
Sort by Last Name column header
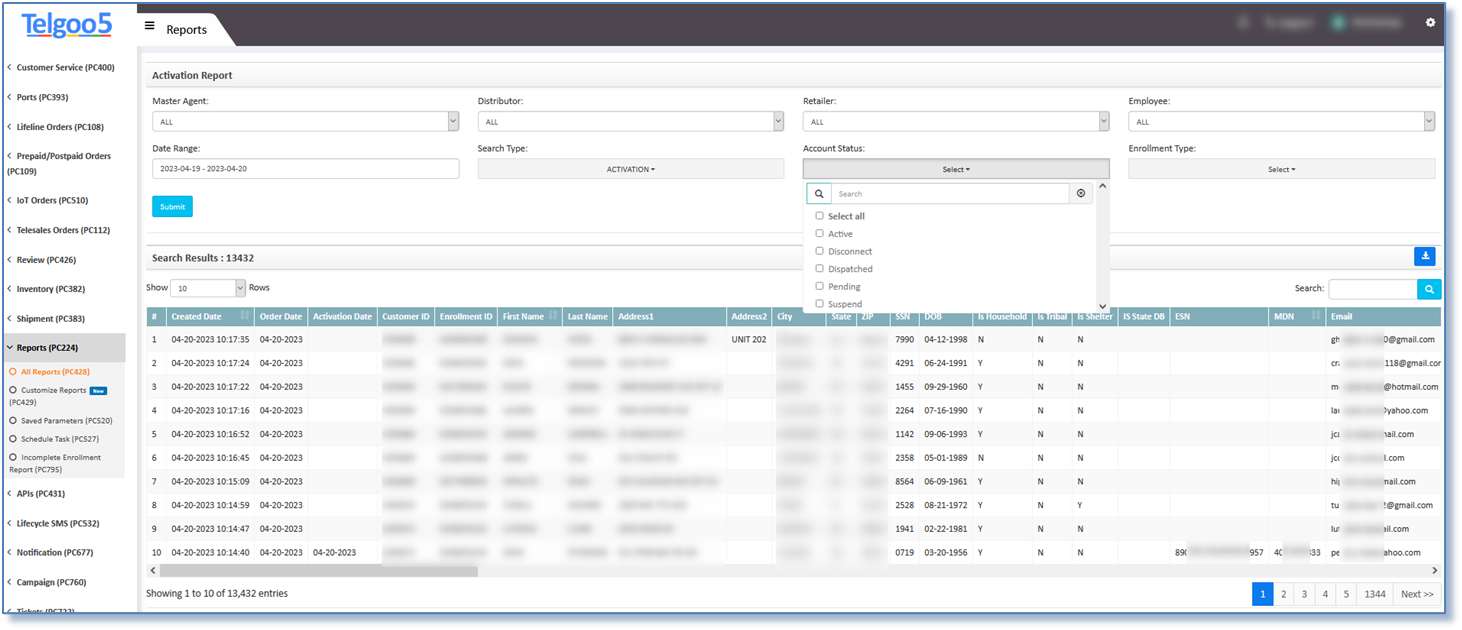[x=587, y=317]
